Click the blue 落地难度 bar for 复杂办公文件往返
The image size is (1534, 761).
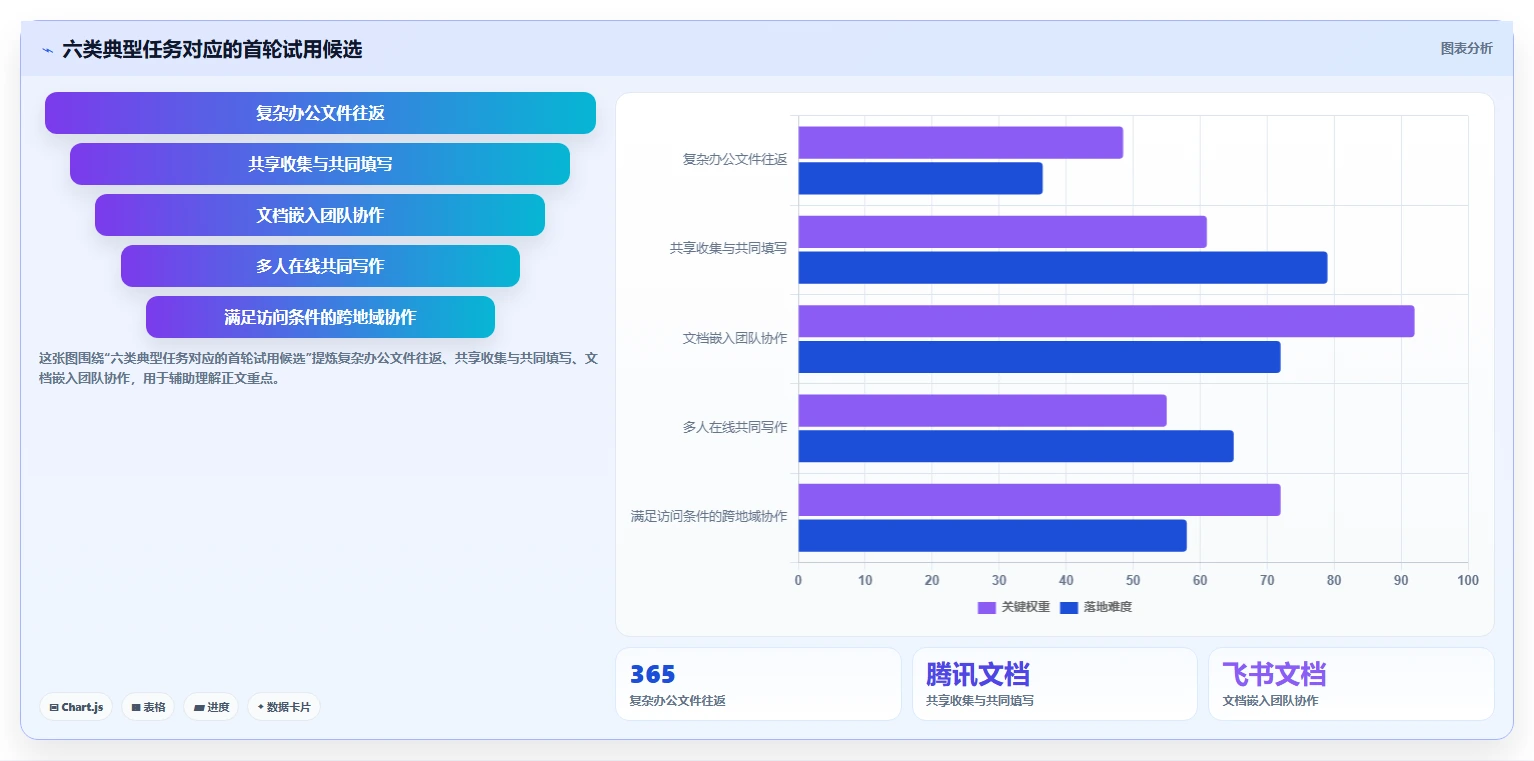point(920,178)
